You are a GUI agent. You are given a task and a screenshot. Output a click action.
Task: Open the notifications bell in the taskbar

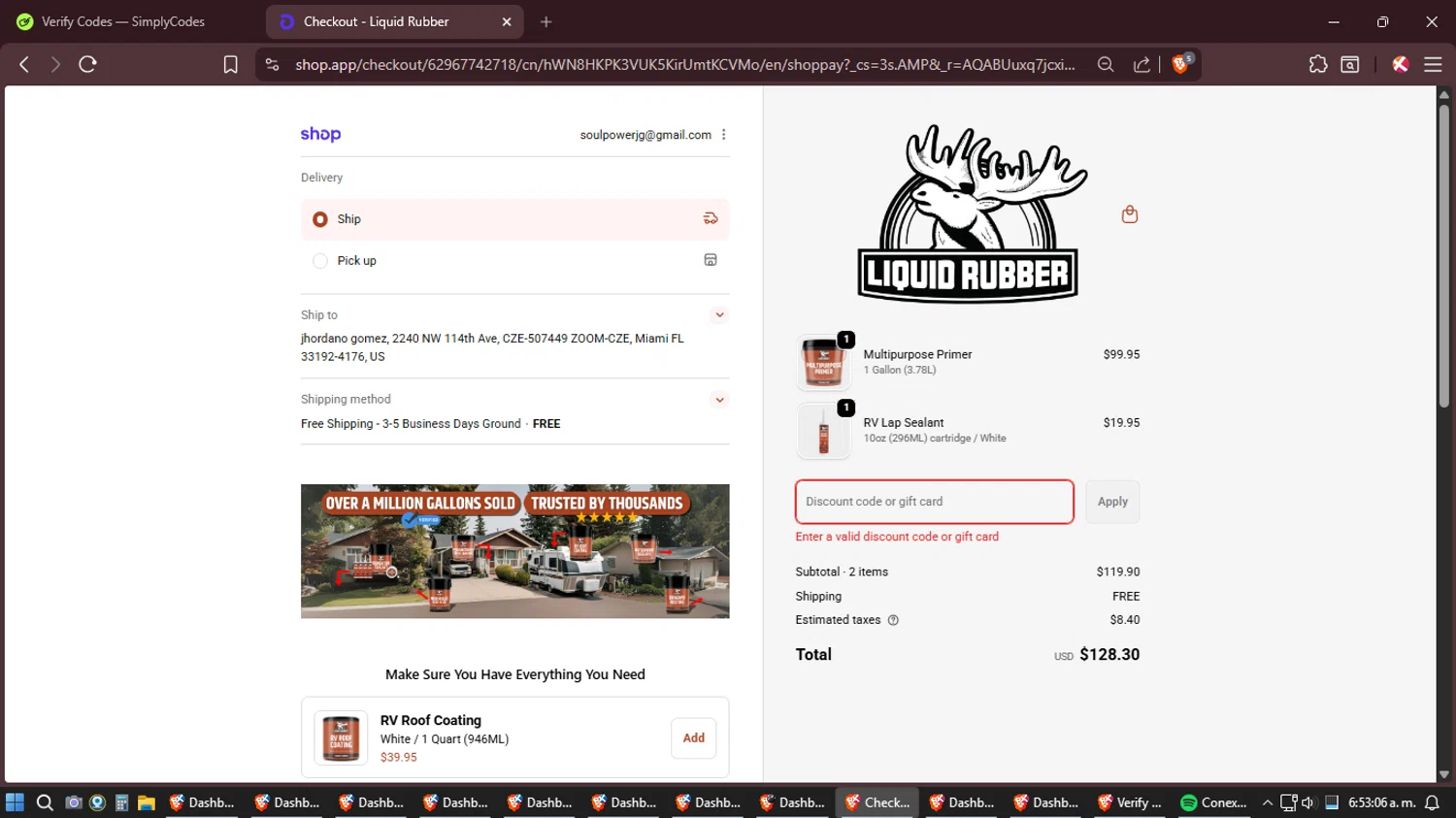1432,802
